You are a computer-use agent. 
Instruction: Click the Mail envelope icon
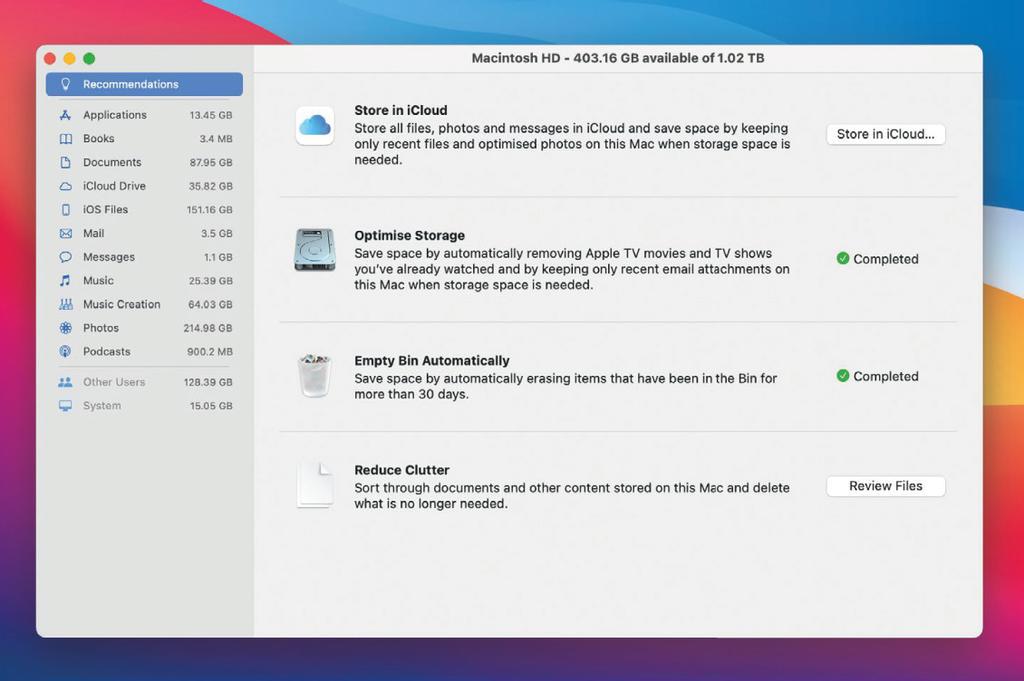click(x=65, y=233)
